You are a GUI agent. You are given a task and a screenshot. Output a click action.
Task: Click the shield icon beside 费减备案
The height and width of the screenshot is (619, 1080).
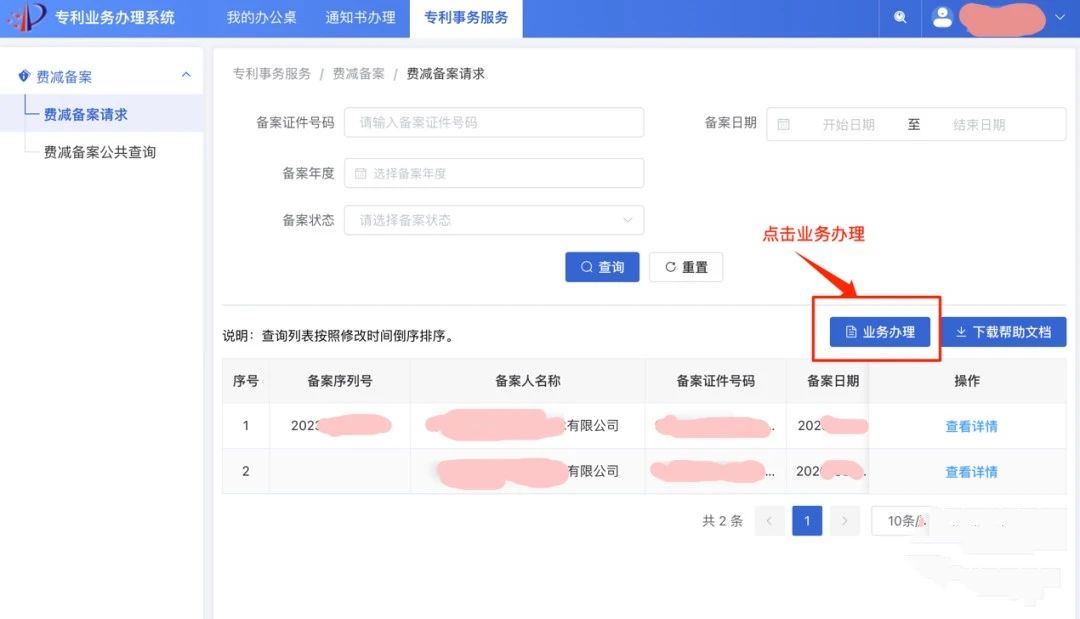coord(24,77)
